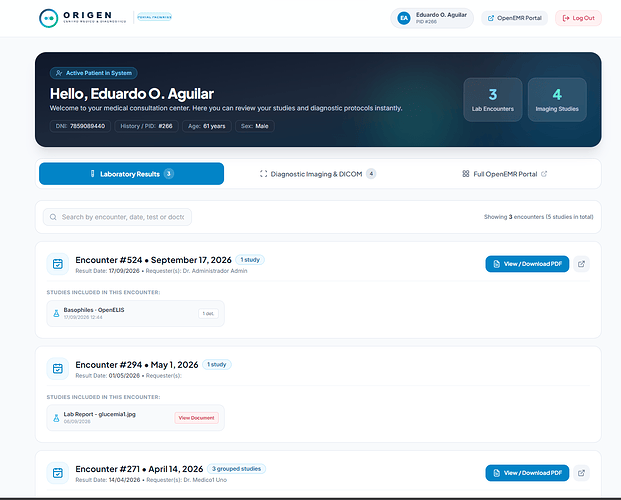Click Result Date 17/09/2026 requester line
The image size is (621, 500).
tap(161, 271)
